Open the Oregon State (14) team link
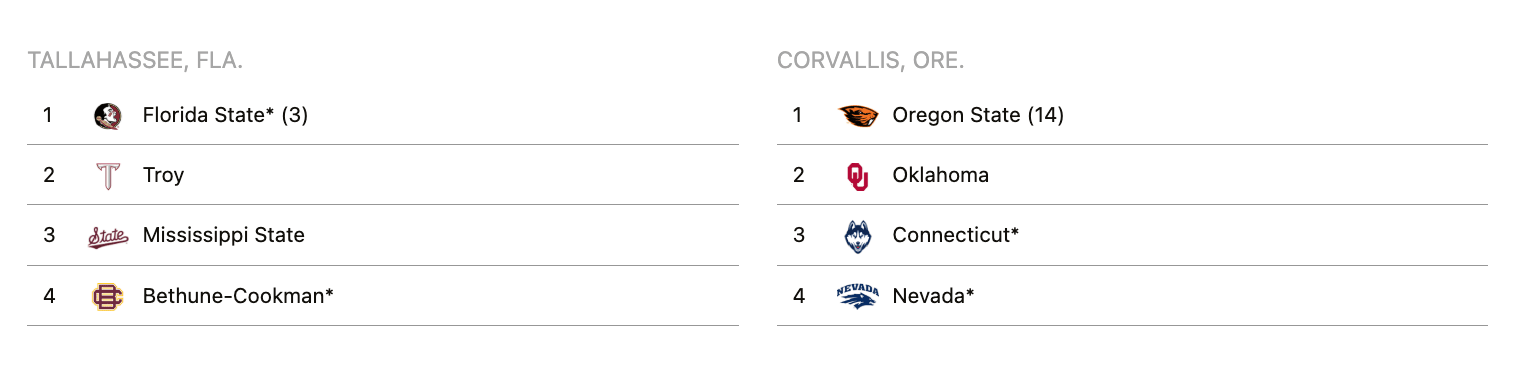 [x=978, y=115]
